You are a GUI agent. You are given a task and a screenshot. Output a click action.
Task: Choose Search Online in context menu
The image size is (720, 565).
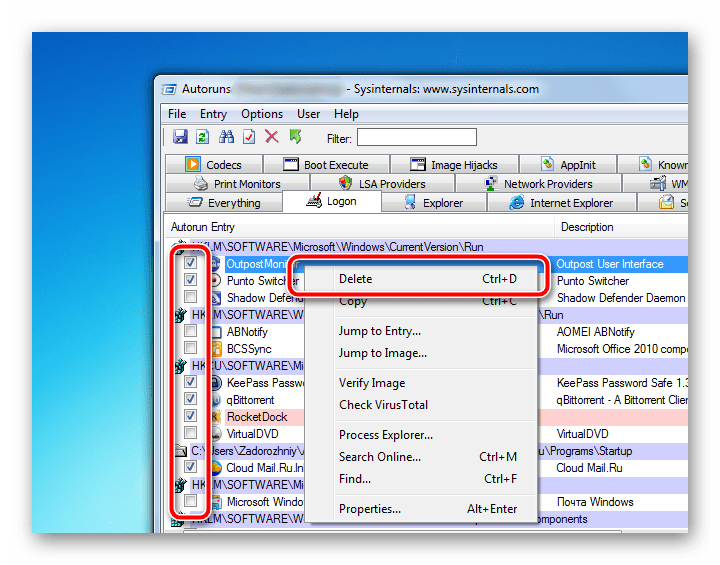tap(421, 457)
